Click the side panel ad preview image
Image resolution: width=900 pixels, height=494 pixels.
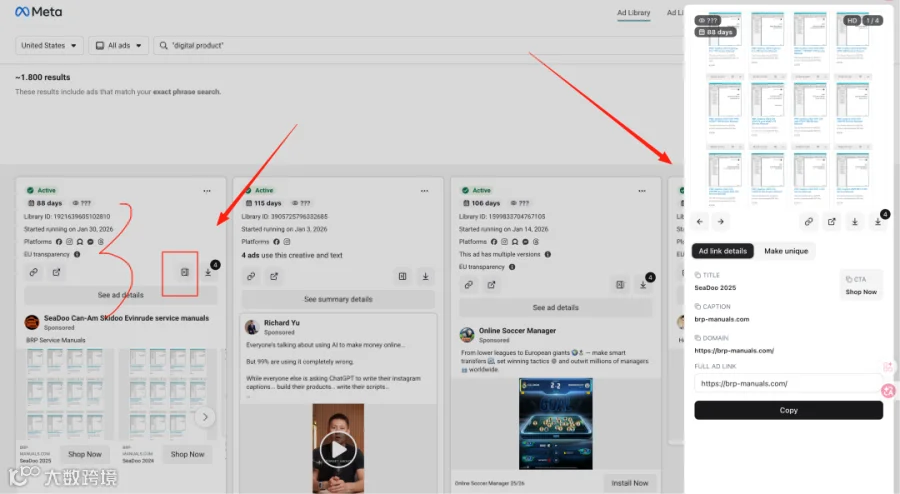(x=788, y=109)
